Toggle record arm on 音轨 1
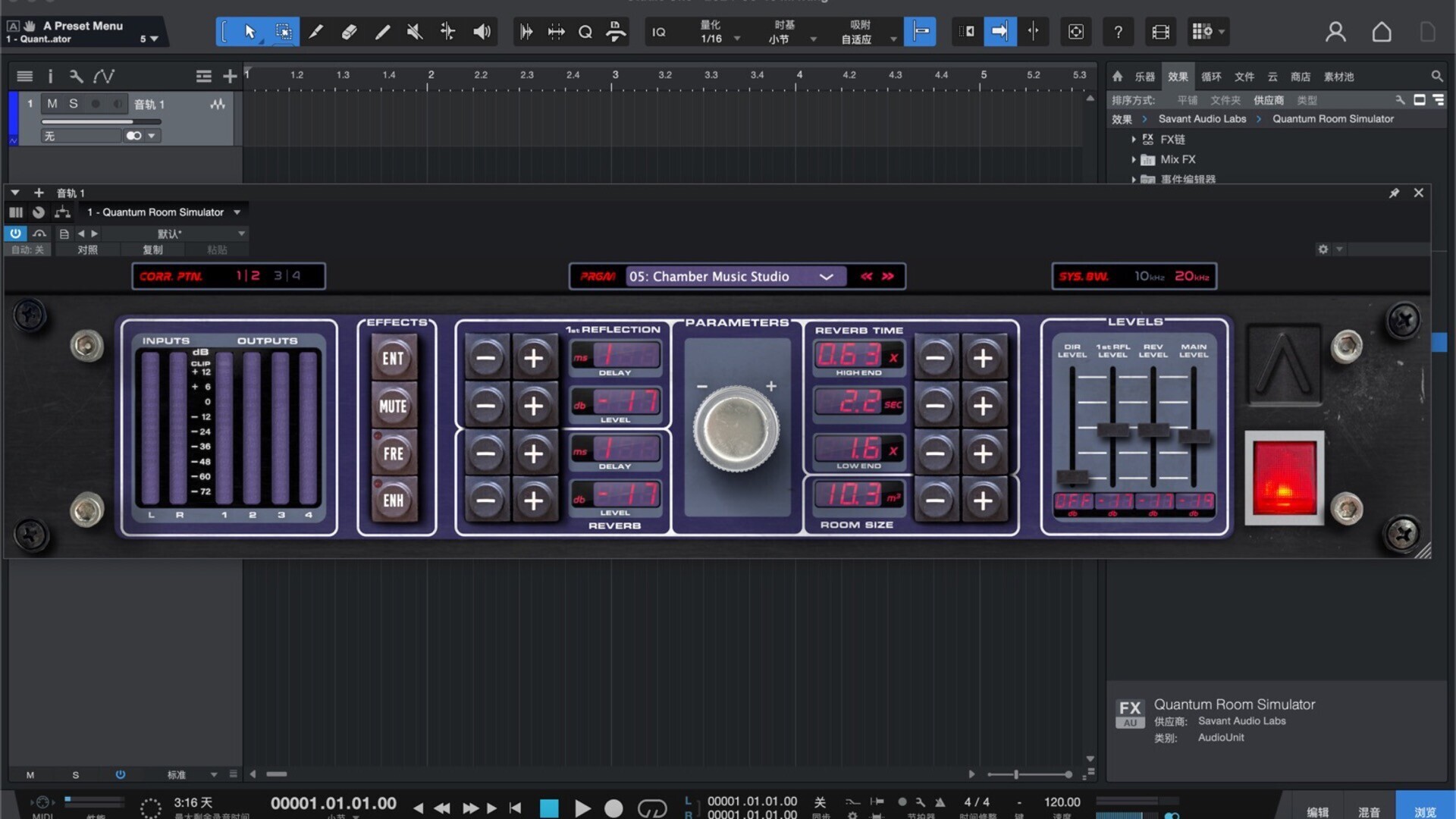Screen dimensions: 1456x819 pos(96,104)
